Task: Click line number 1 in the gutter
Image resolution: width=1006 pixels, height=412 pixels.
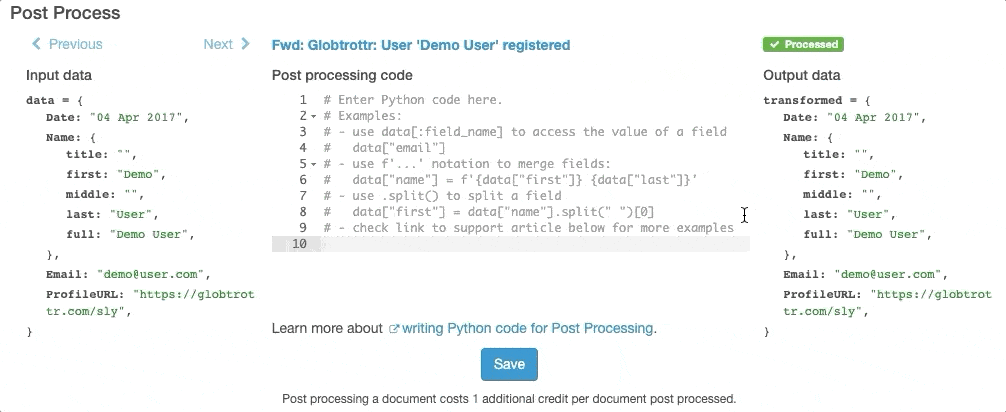Action: tap(303, 100)
